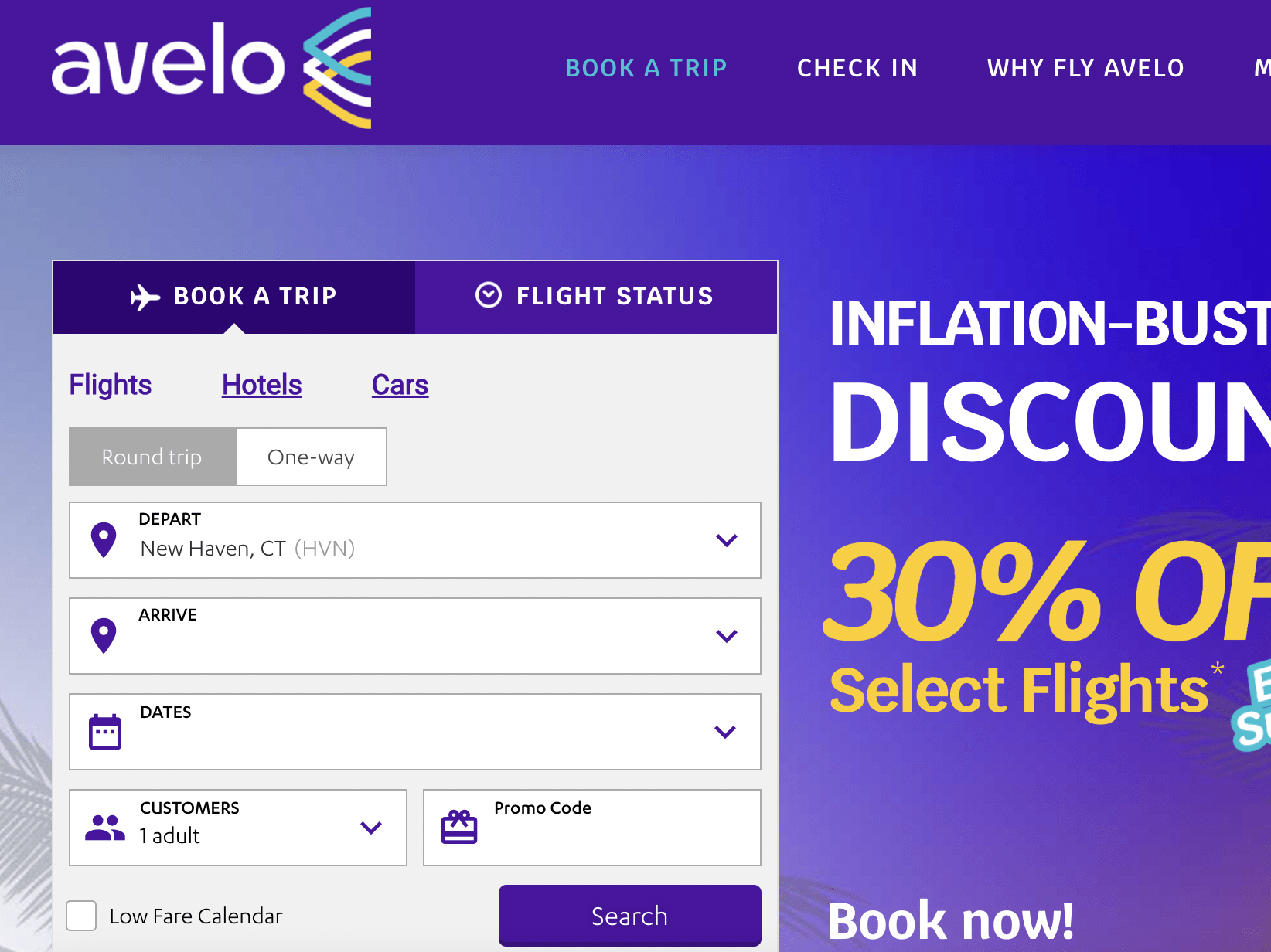This screenshot has height=952, width=1271.
Task: Select the One-way trip option
Action: 311,457
